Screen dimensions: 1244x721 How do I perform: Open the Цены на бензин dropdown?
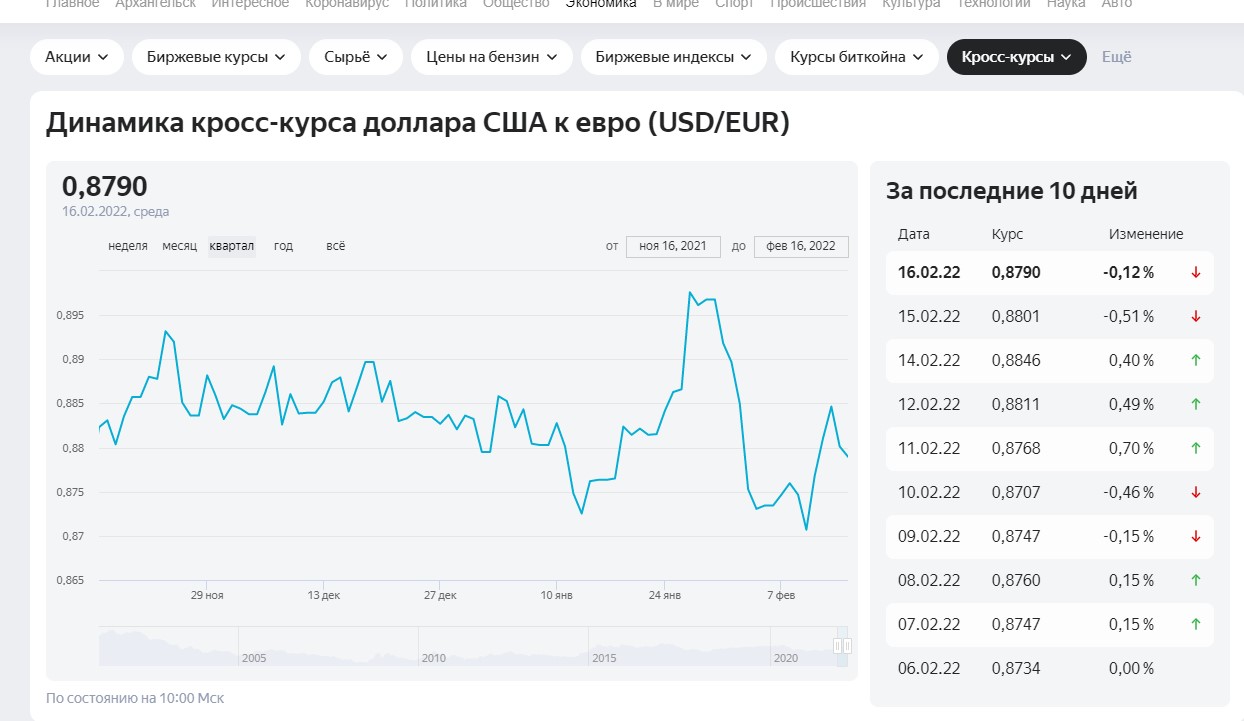click(x=491, y=57)
